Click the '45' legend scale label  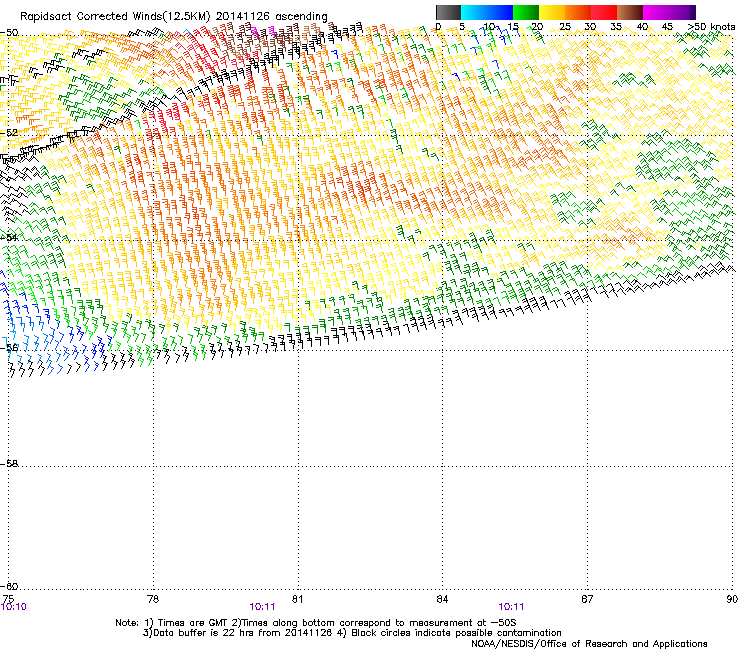click(x=667, y=26)
